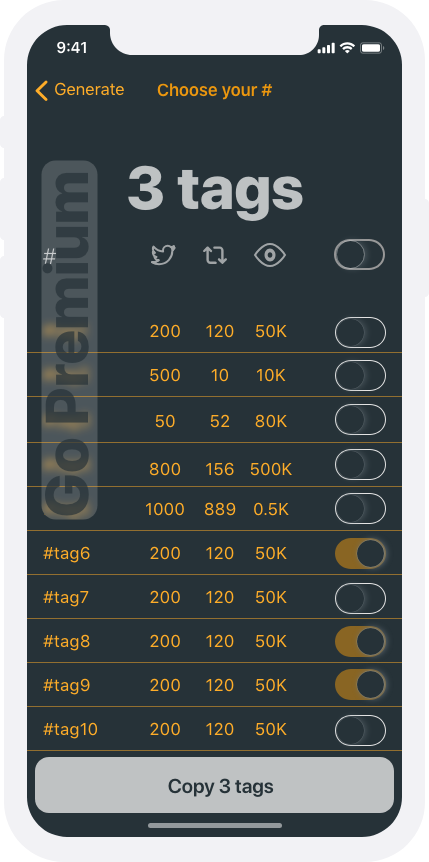The height and width of the screenshot is (862, 429).
Task: Select the #tag9 row label
Action: click(67, 686)
